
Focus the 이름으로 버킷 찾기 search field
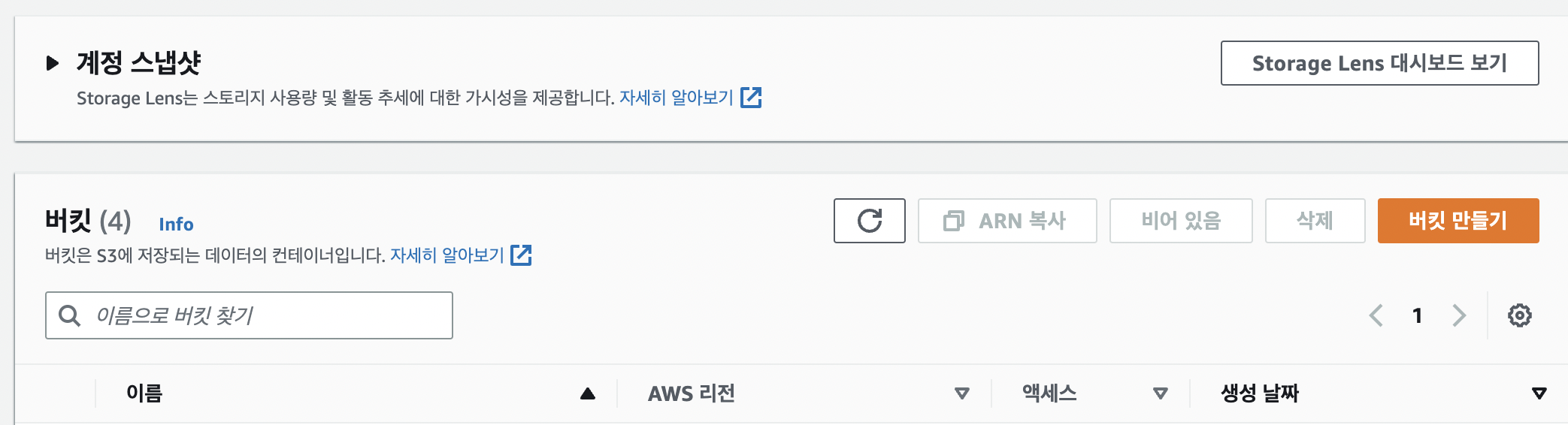(x=249, y=315)
